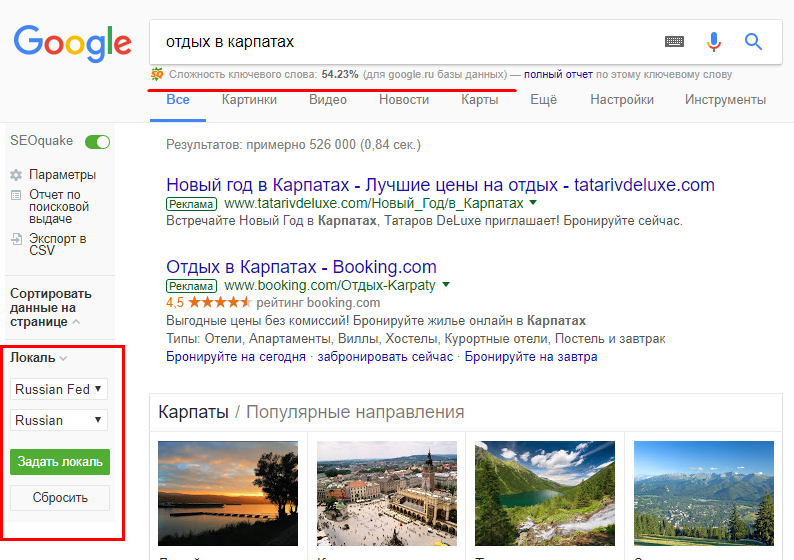Open Настройки menu
This screenshot has height=560, width=794.
[622, 100]
